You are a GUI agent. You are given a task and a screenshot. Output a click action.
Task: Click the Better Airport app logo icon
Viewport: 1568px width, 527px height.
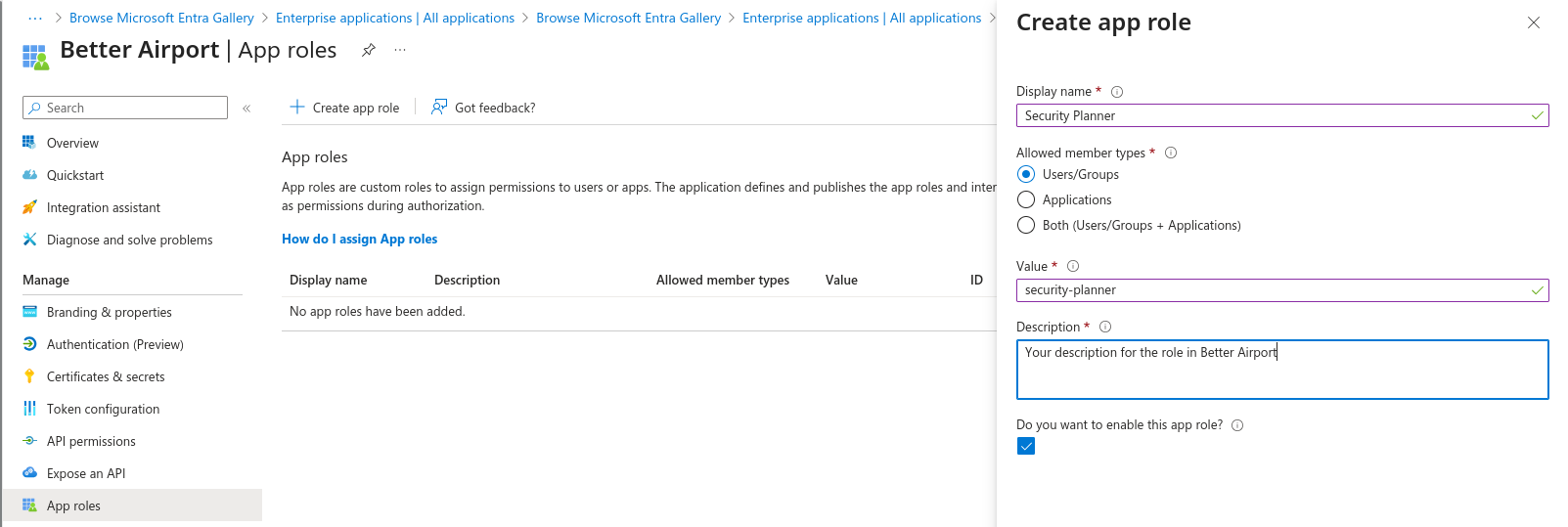(x=35, y=58)
